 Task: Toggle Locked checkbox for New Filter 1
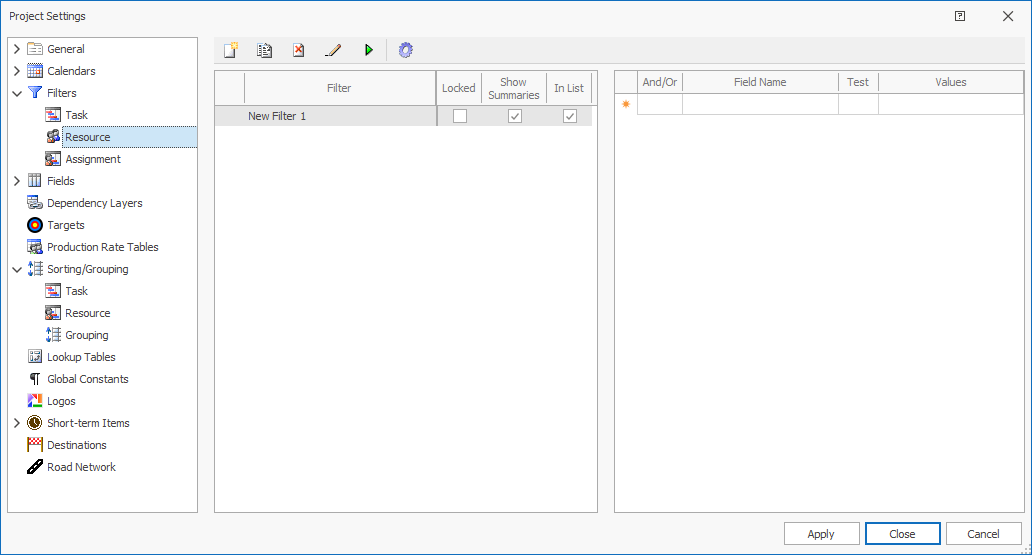(x=459, y=116)
